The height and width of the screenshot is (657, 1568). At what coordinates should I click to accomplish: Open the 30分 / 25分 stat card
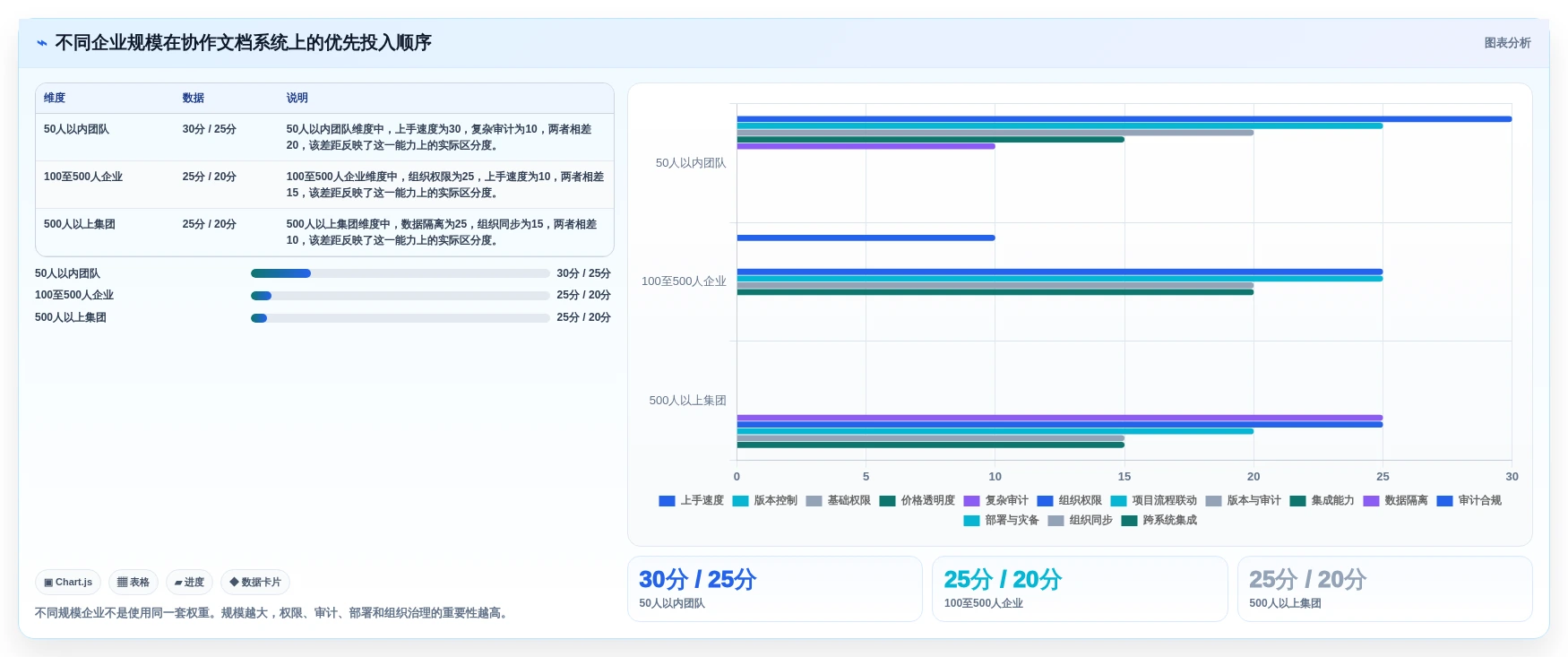point(775,589)
